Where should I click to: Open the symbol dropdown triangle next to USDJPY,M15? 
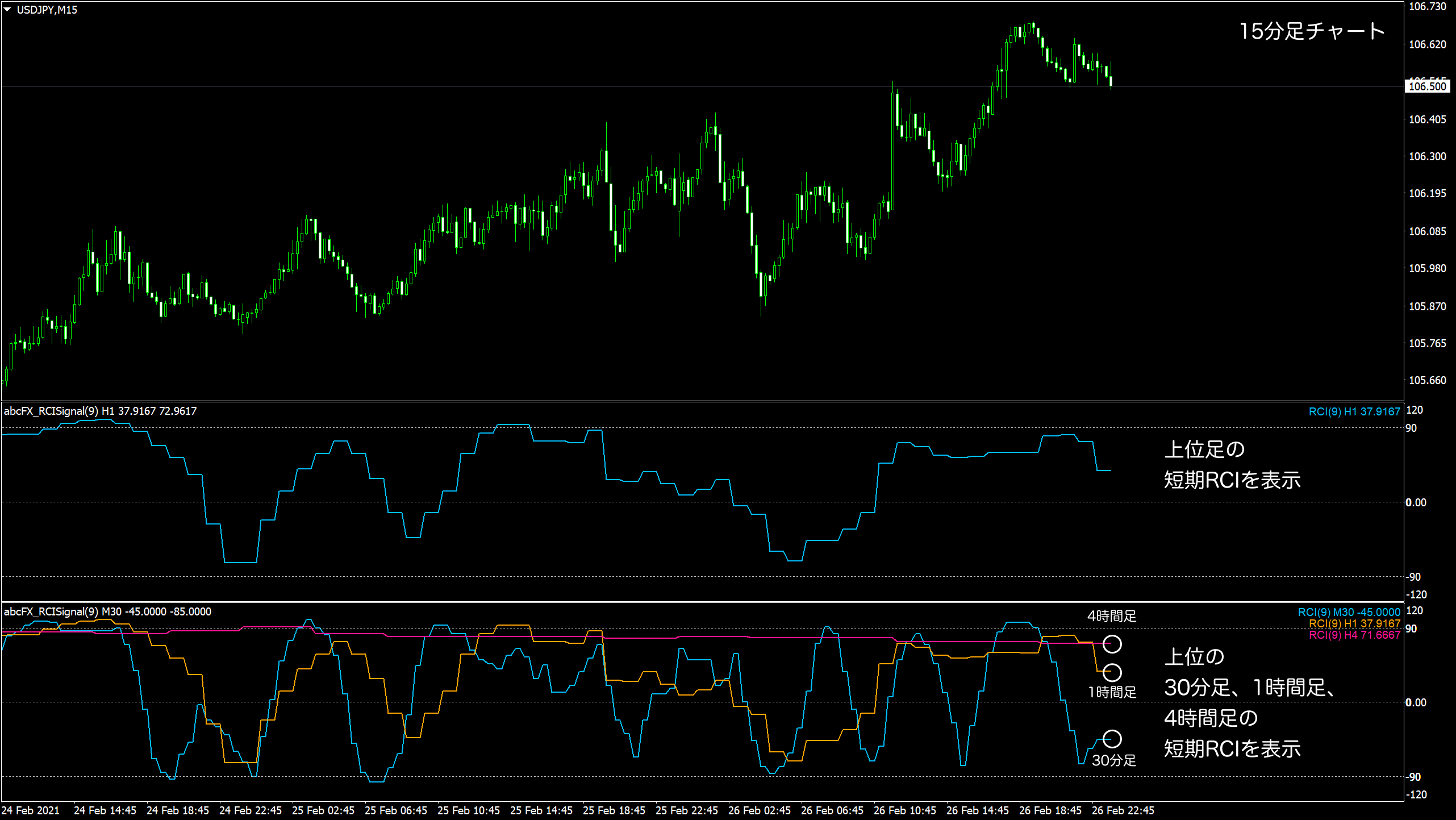7,9
